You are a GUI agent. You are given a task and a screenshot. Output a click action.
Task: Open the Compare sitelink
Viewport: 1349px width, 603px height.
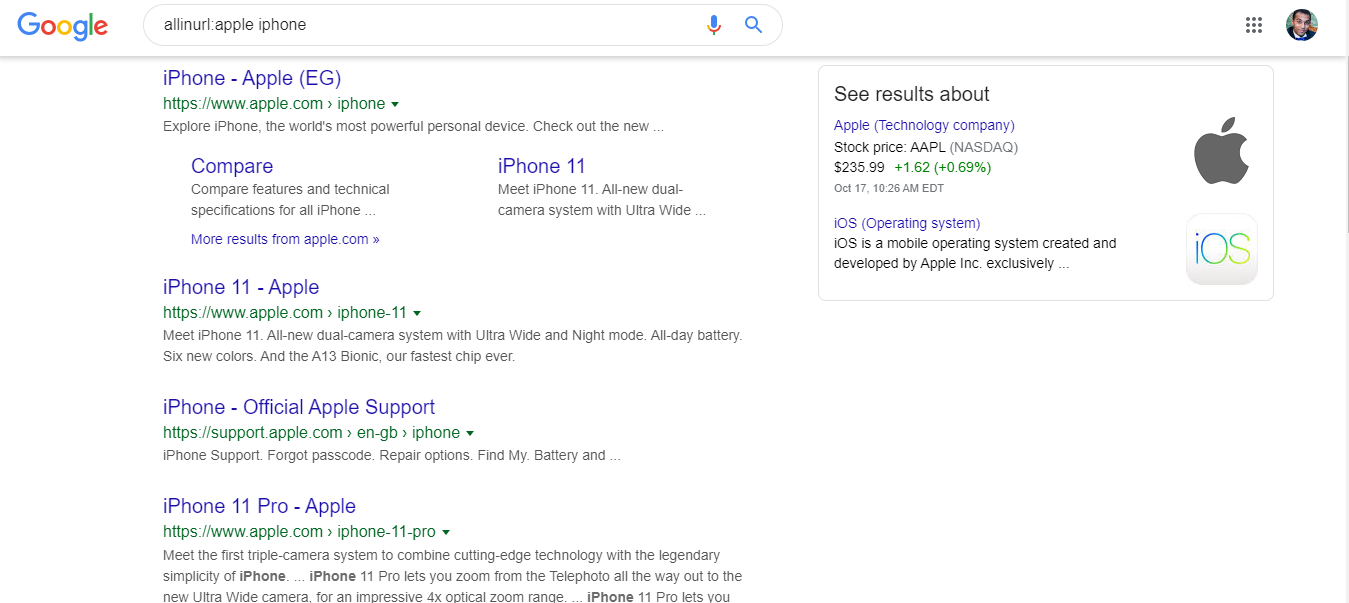232,166
